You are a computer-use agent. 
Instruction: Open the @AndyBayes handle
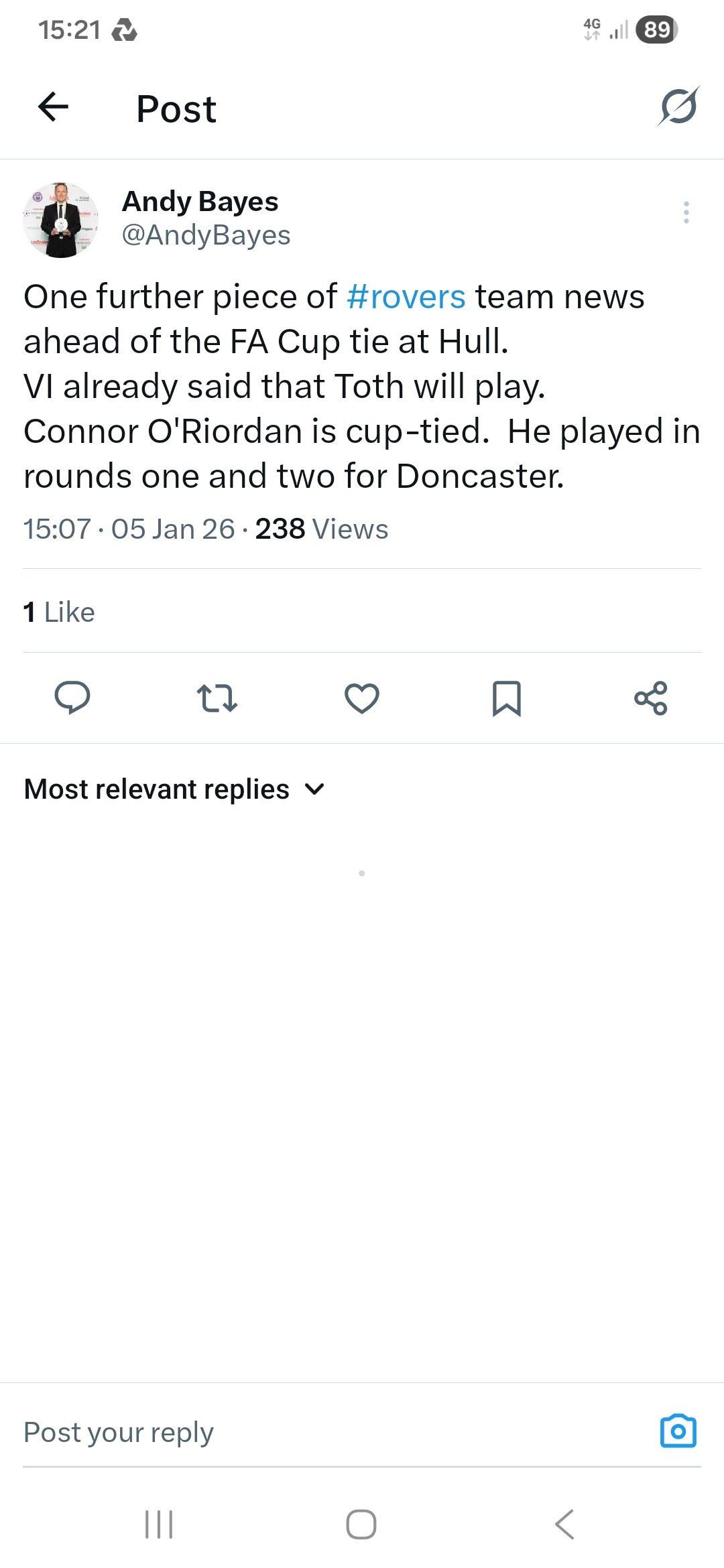click(x=206, y=235)
